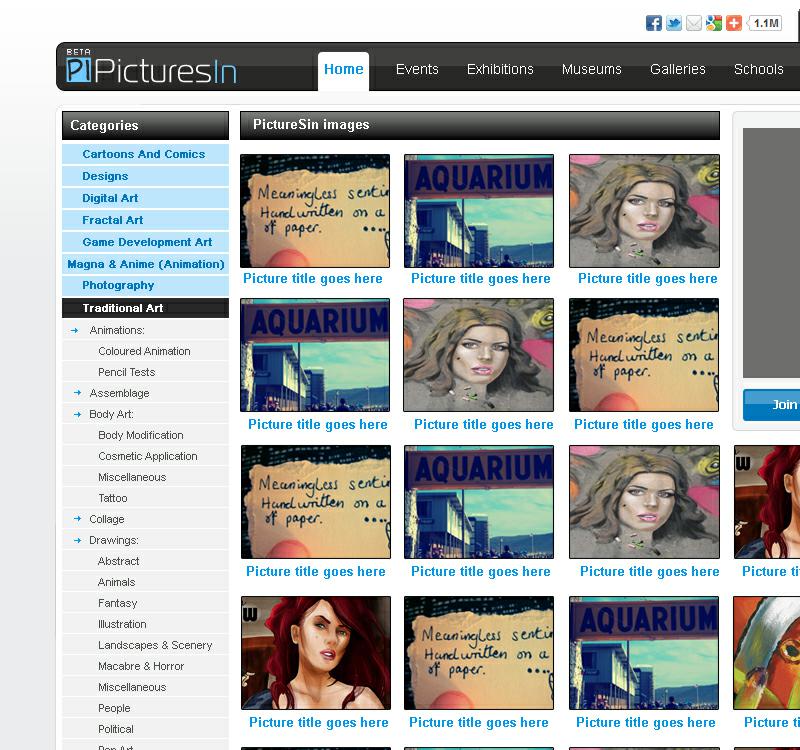Click the arrow beside Collage
The image size is (800, 750).
pos(78,519)
